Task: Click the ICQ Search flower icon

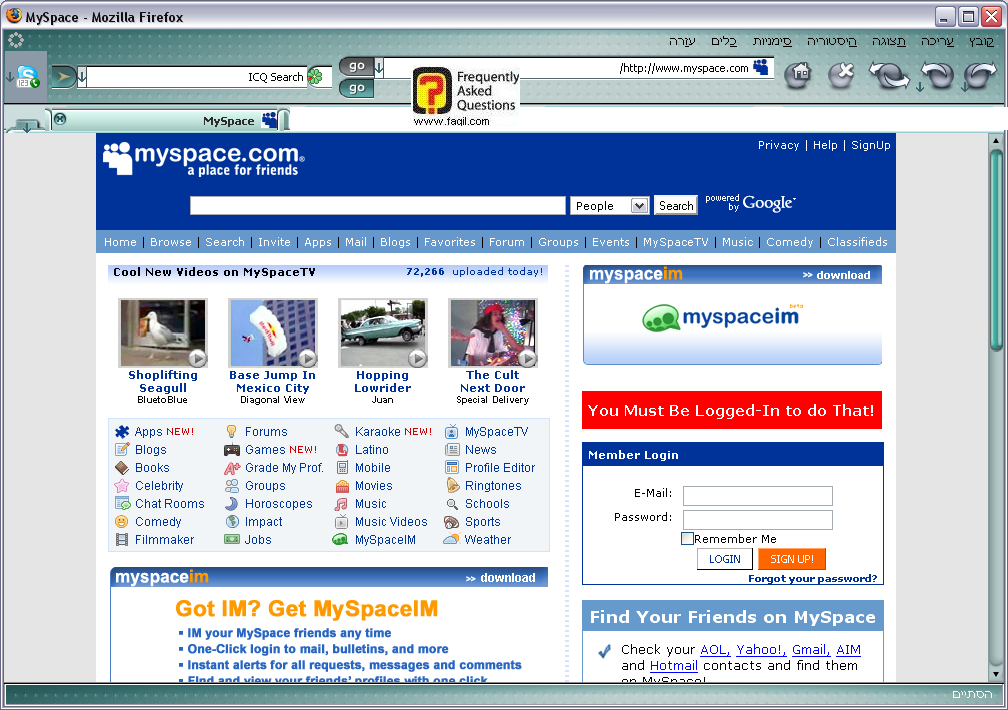Action: coord(315,77)
